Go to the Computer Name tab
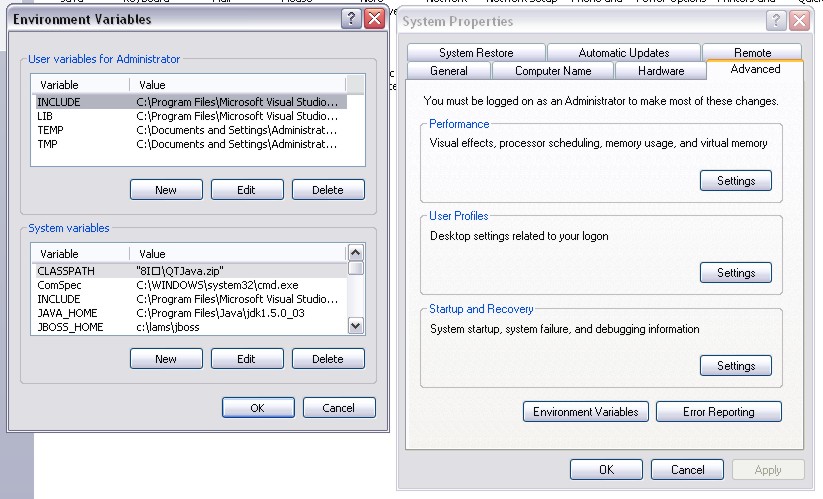Screen dimensions: 823x499 tap(552, 71)
